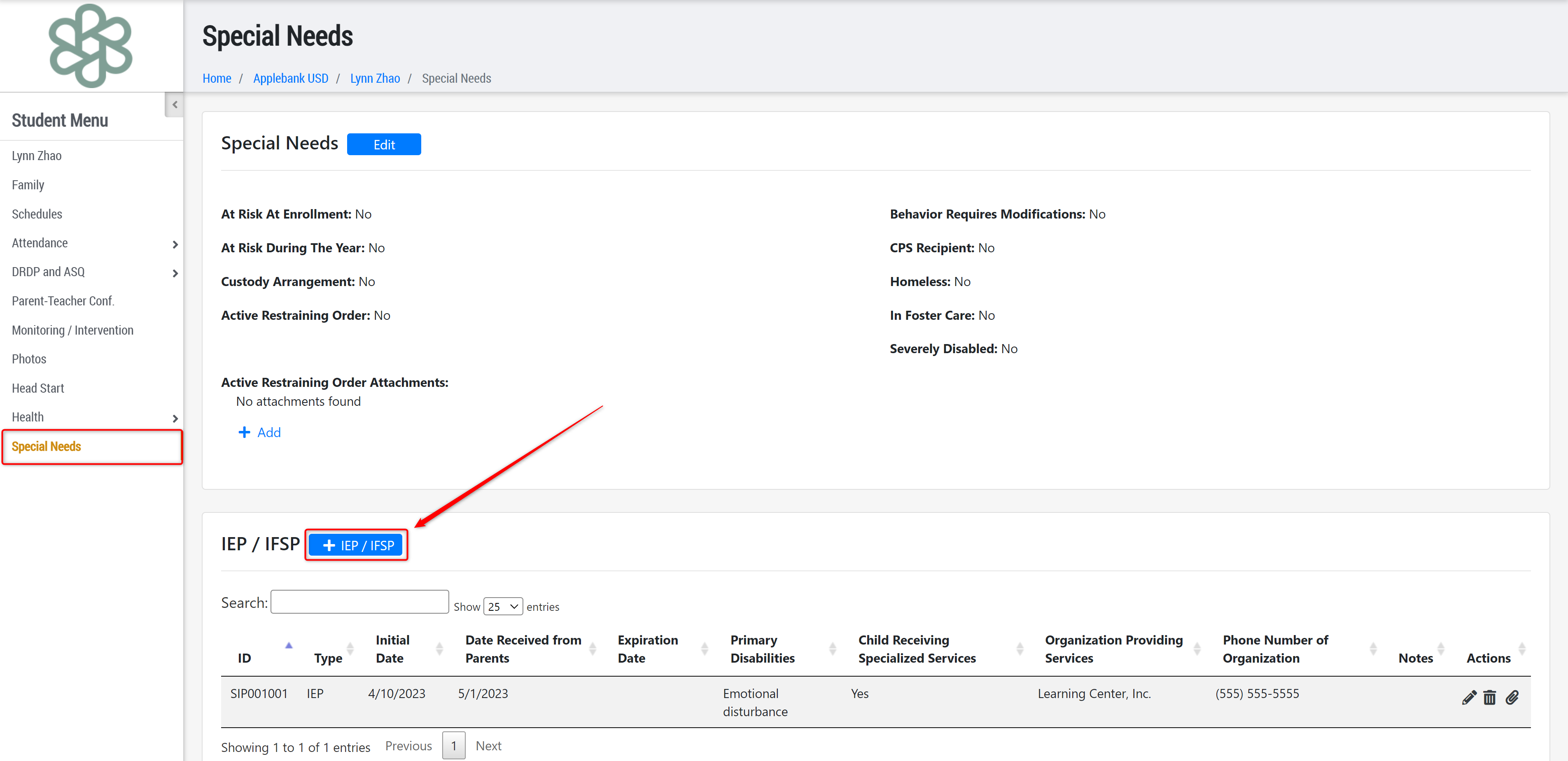This screenshot has height=761, width=1568.
Task: Click the flower logo at top left
Action: (91, 46)
